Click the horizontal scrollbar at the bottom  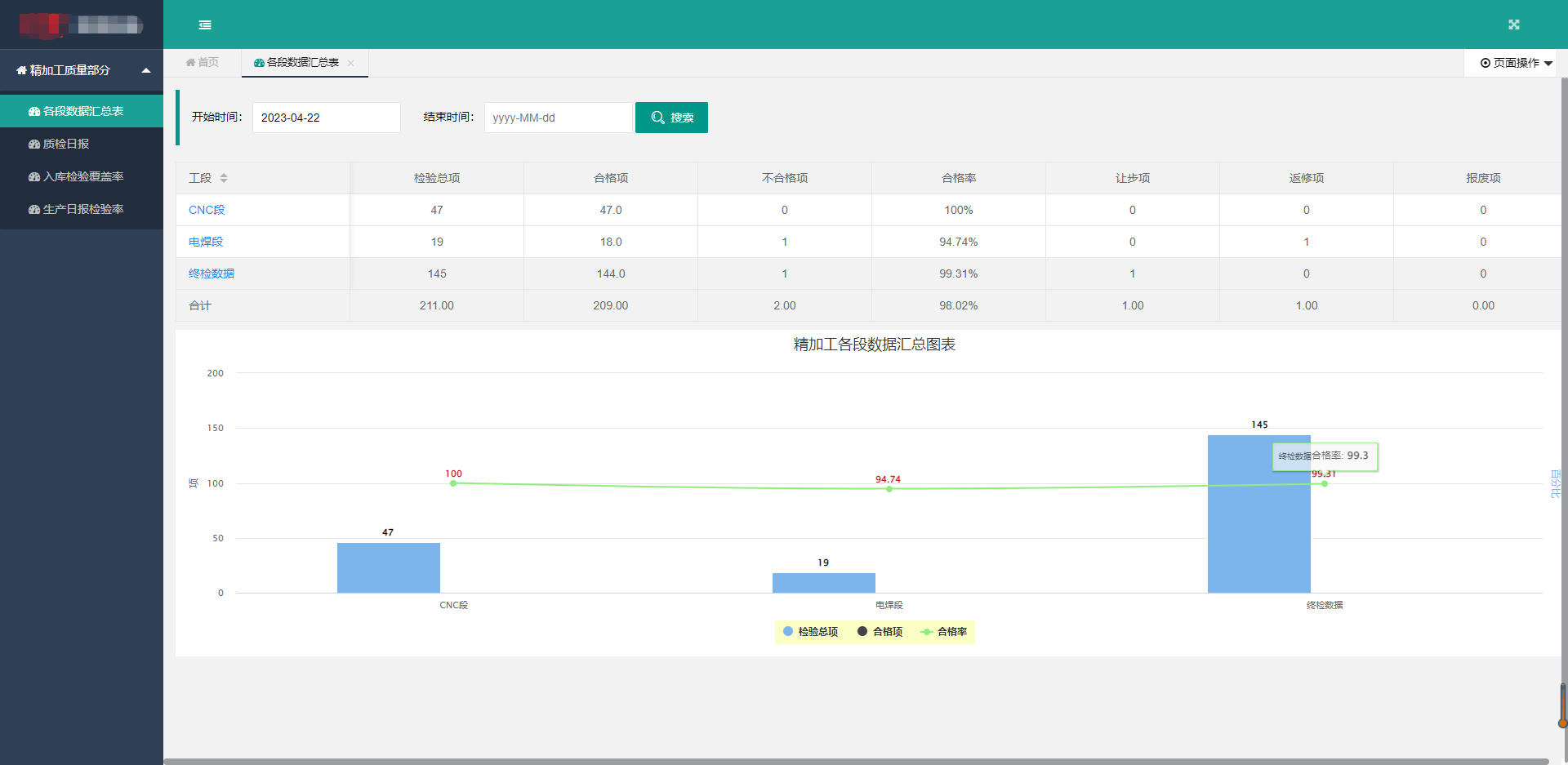(x=856, y=761)
